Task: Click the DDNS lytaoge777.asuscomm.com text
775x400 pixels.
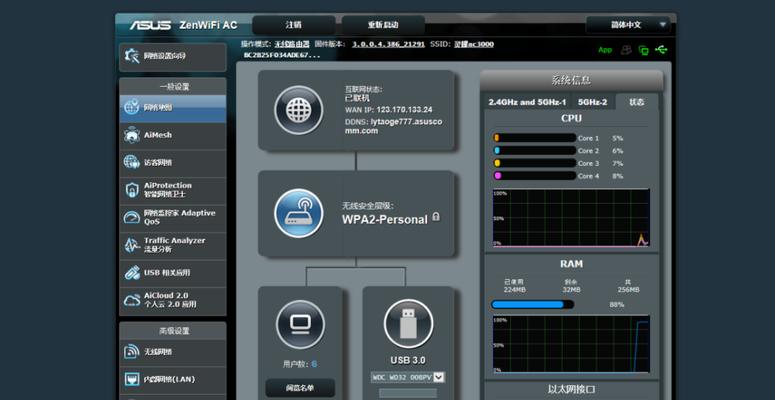Action: 393,126
